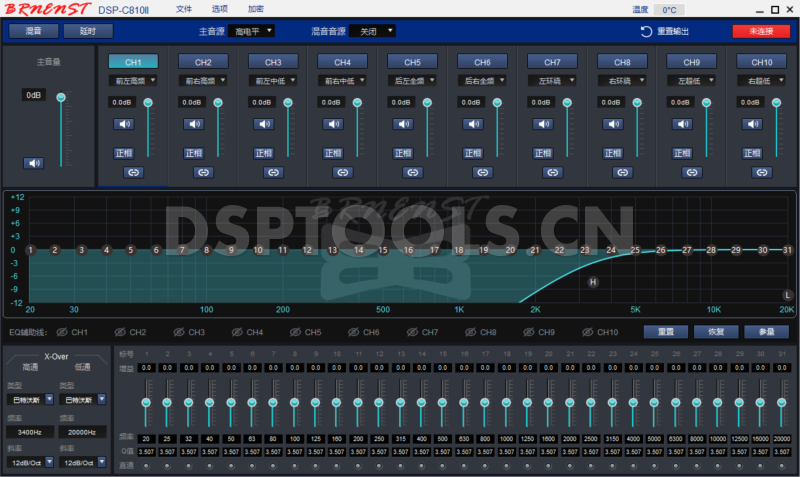This screenshot has height=477, width=800.
Task: Click the link icon under CH1
Action: click(133, 172)
